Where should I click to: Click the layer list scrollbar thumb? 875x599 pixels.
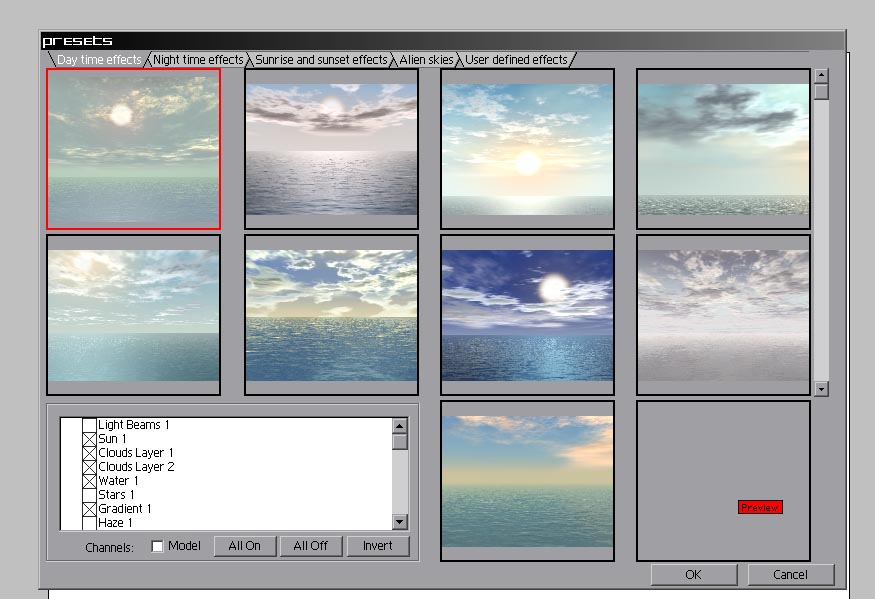[400, 442]
